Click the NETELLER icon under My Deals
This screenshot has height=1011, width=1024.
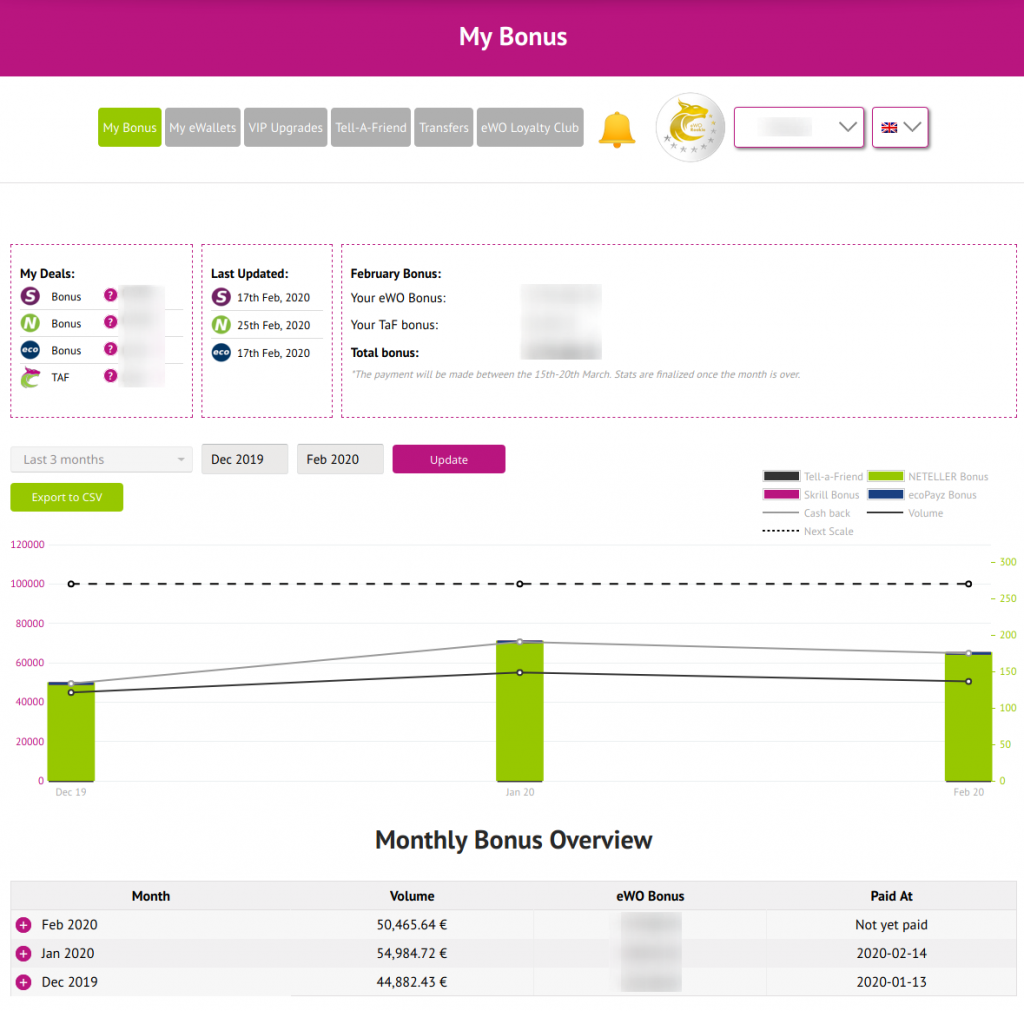[30, 324]
